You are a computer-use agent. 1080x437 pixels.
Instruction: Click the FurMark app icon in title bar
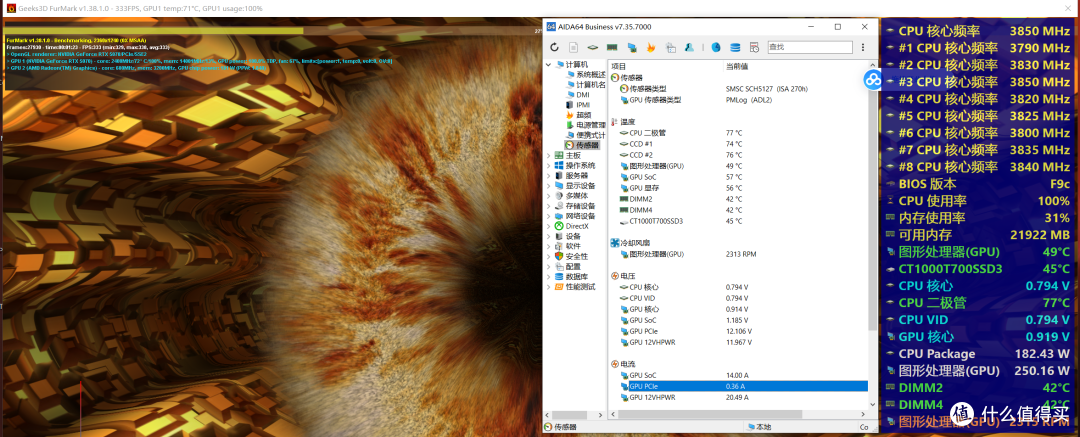(x=11, y=8)
